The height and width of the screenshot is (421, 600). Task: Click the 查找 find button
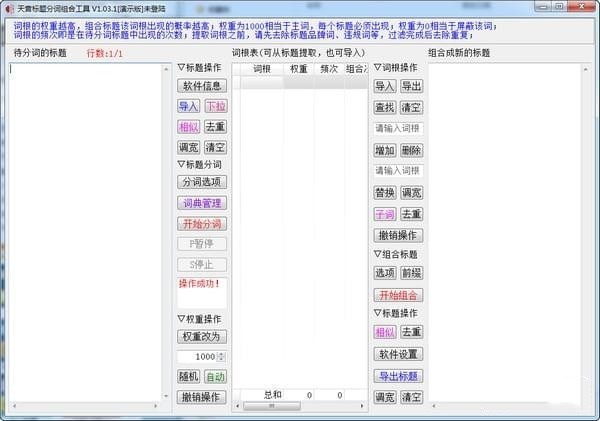click(385, 108)
